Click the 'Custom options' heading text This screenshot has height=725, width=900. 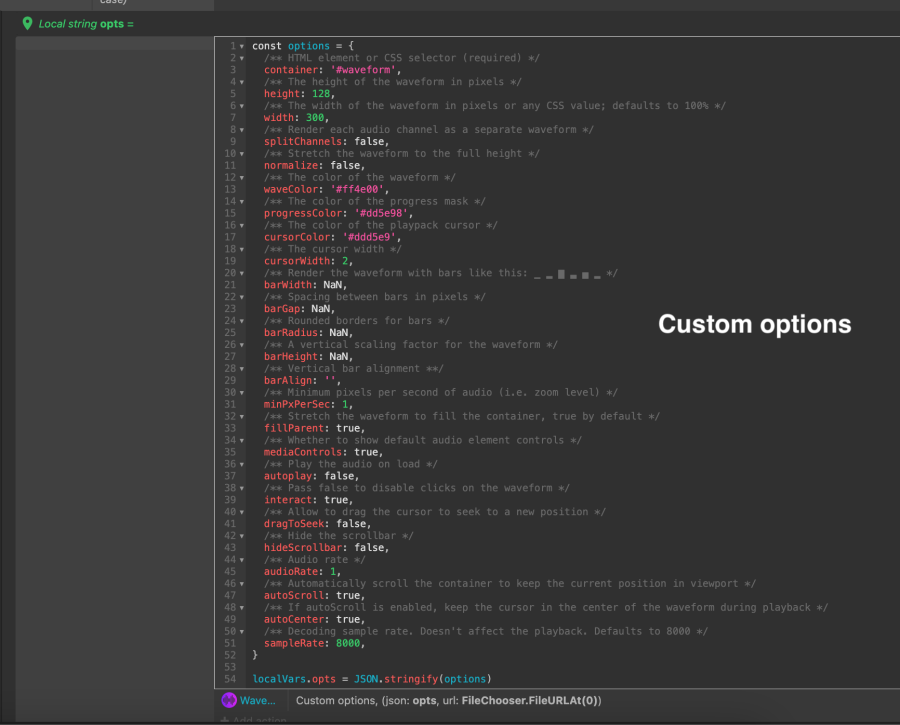click(754, 324)
